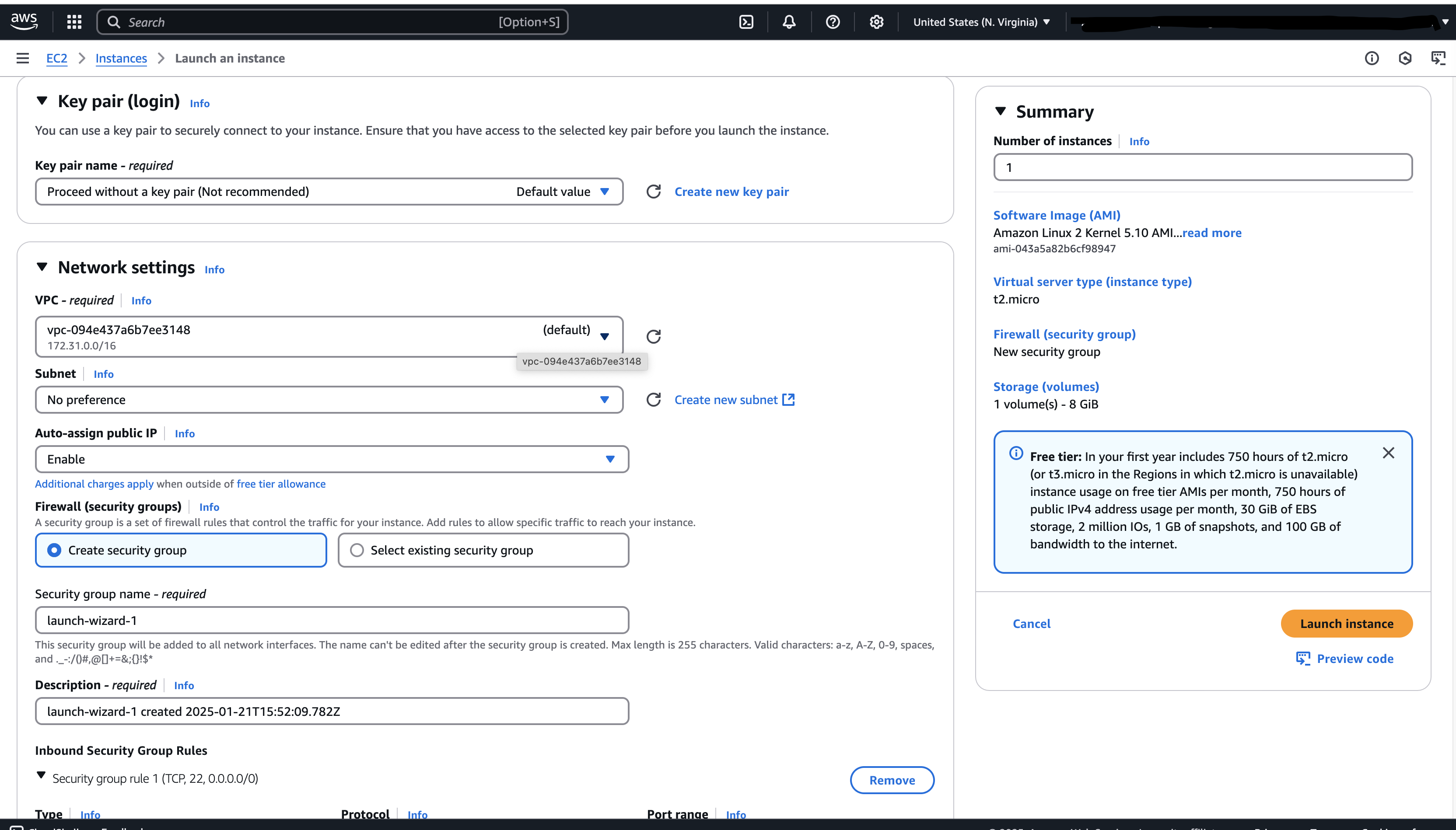Open Info link beside Protocol label

pyautogui.click(x=417, y=815)
